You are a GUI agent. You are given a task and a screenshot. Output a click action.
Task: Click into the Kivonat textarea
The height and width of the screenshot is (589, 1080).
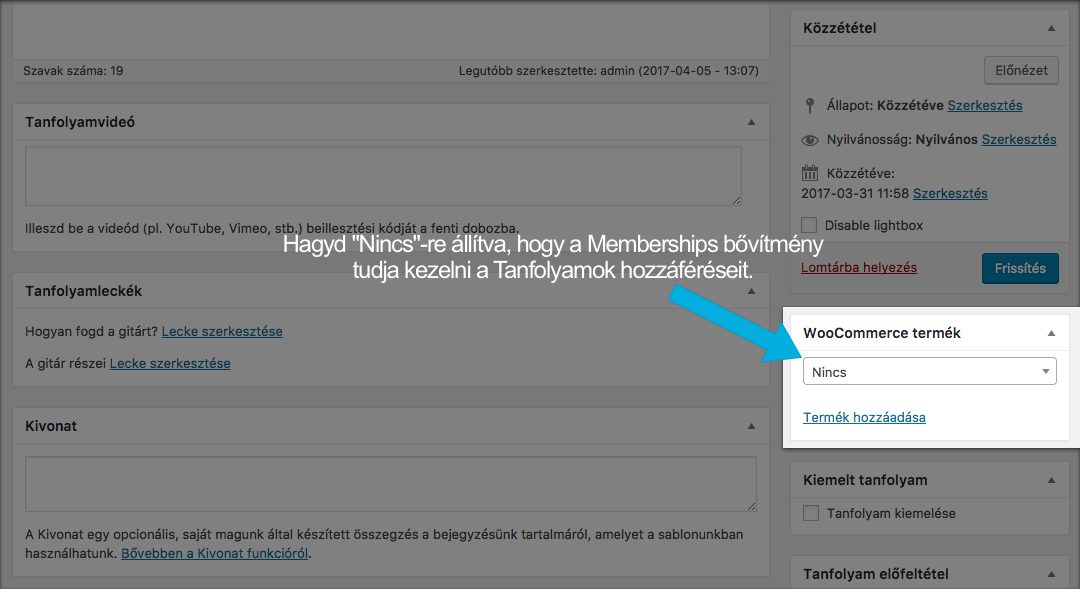click(x=391, y=484)
